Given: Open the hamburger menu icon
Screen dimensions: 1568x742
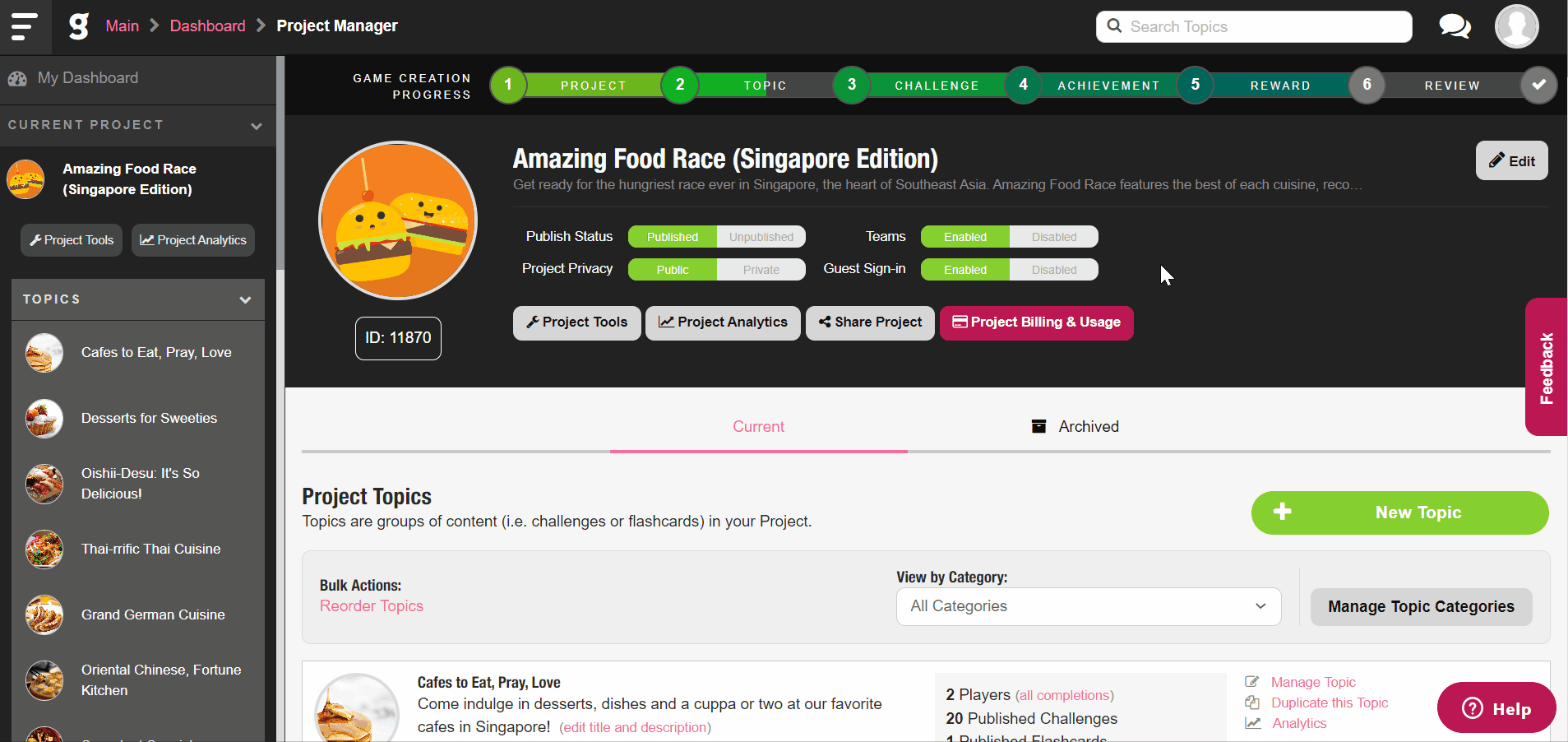Looking at the screenshot, I should (x=25, y=26).
